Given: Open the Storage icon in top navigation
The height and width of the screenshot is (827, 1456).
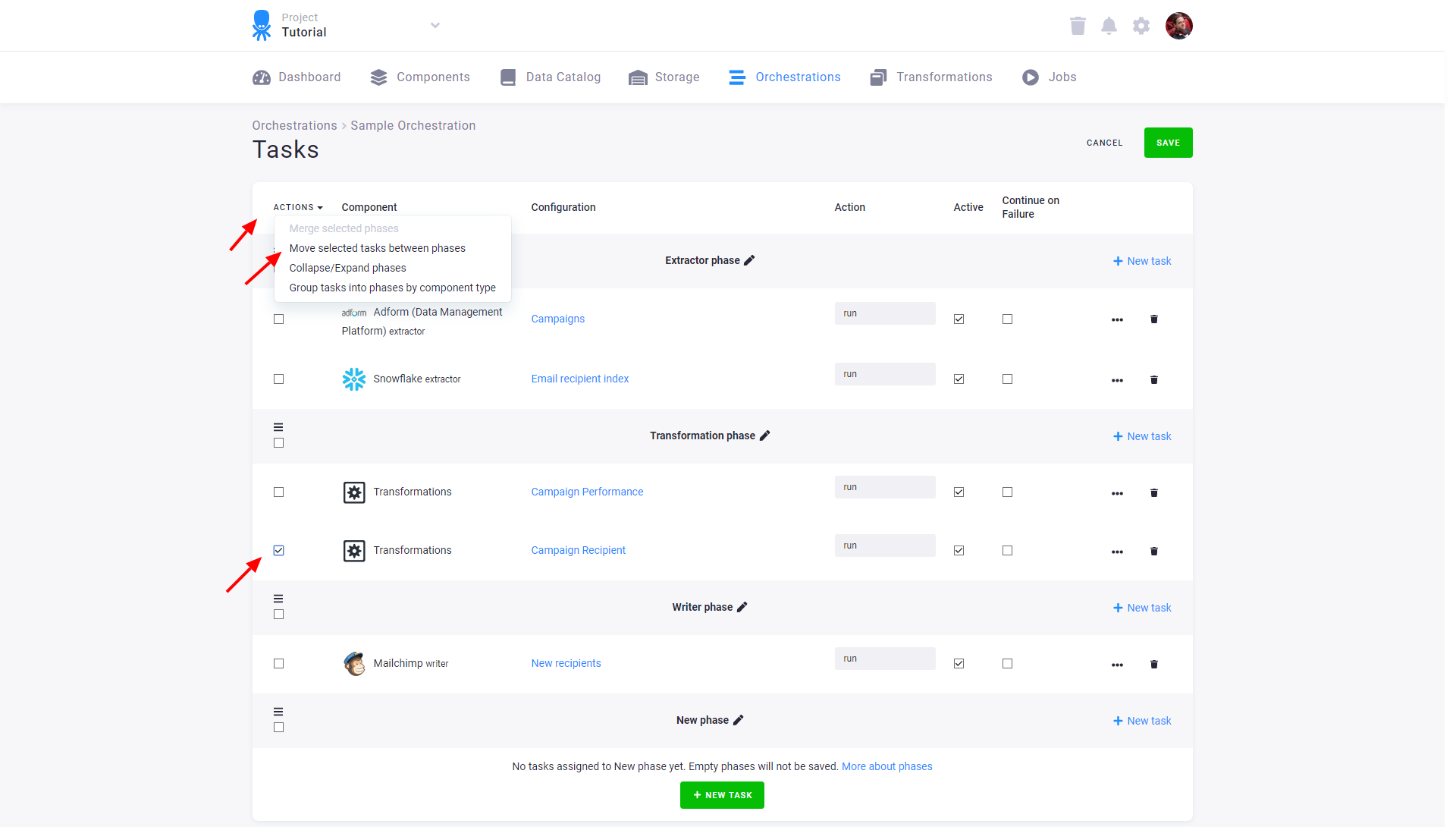Looking at the screenshot, I should pos(637,77).
